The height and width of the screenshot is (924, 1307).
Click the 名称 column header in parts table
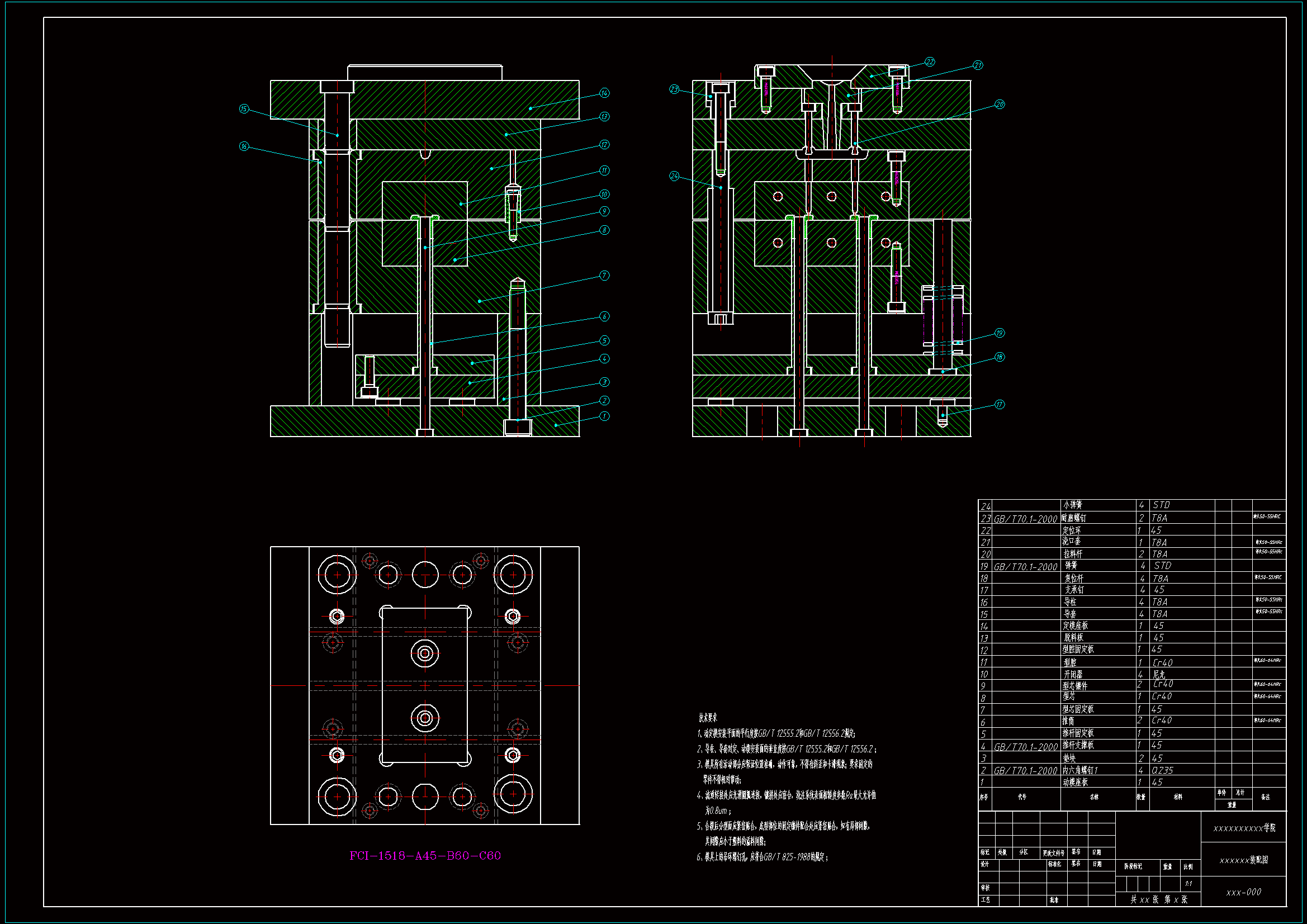tap(1094, 797)
